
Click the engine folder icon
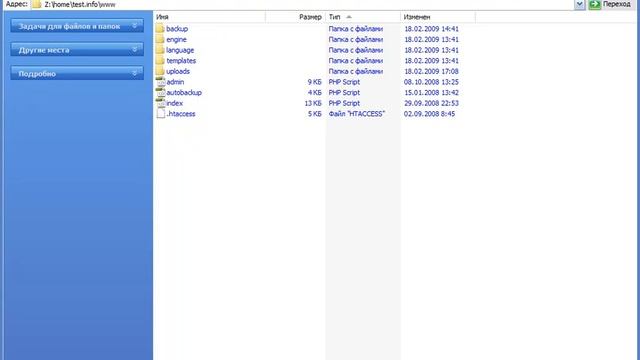(x=160, y=39)
